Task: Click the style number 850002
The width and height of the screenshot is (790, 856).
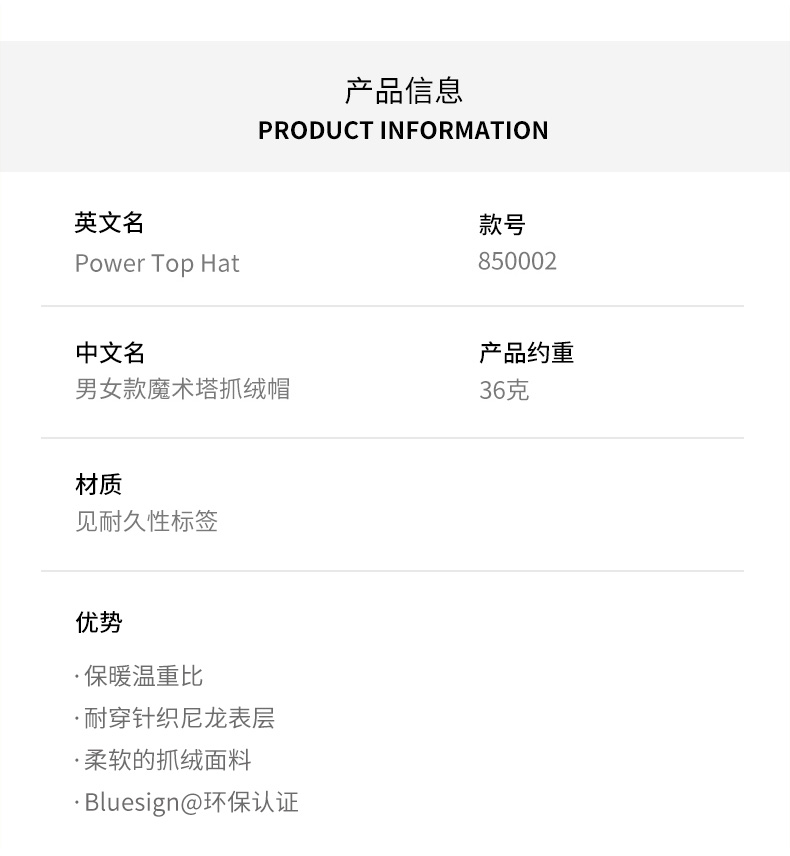Action: coord(517,262)
